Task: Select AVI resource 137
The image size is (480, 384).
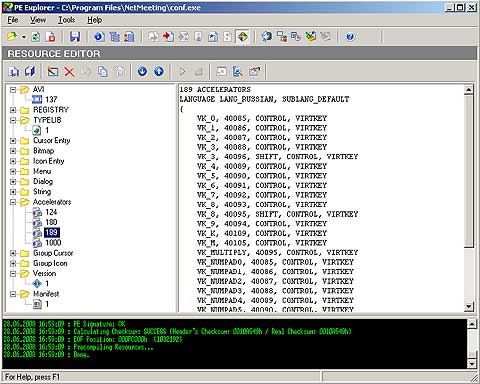Action: (x=51, y=99)
